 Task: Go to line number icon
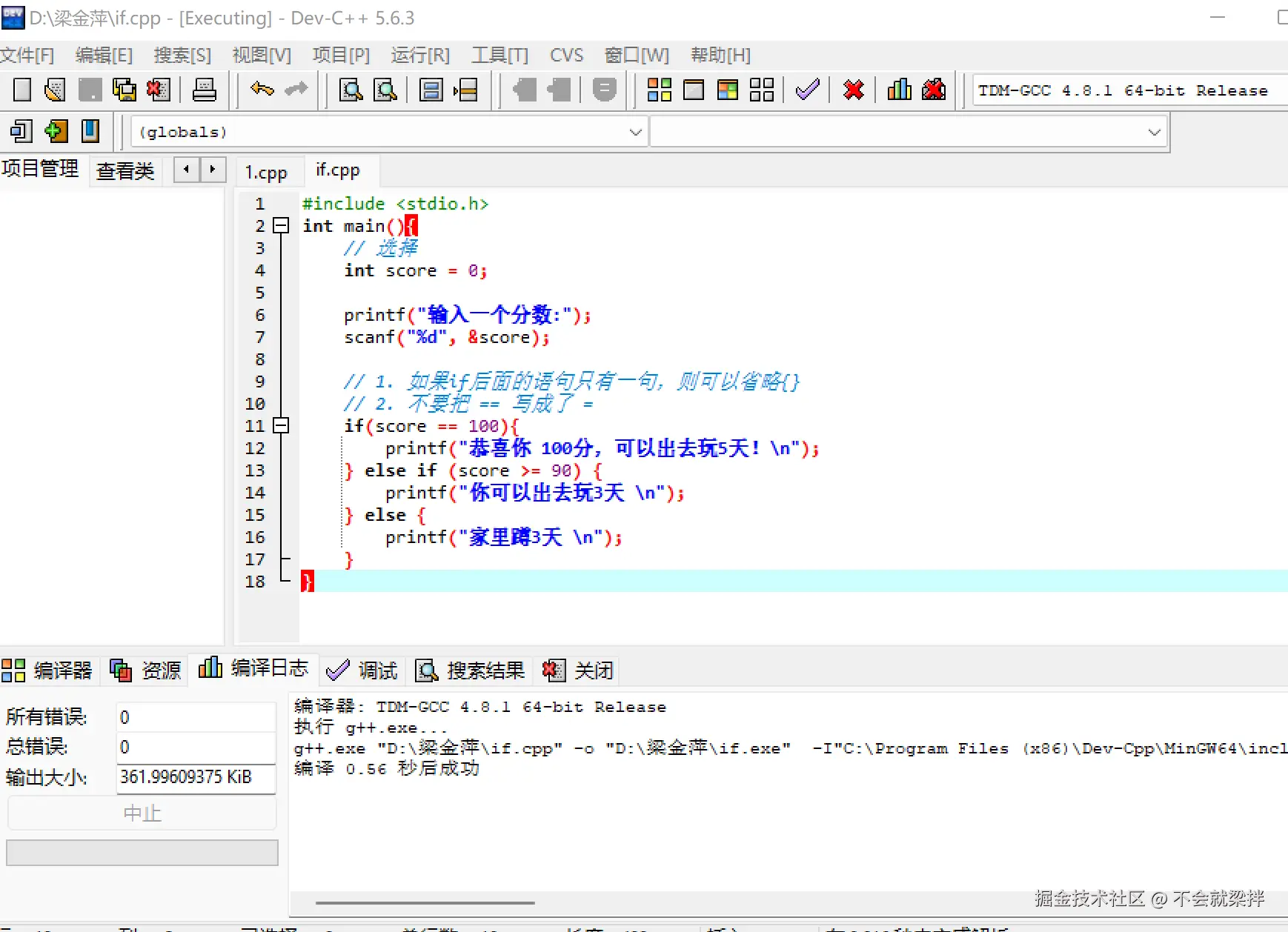(x=465, y=90)
